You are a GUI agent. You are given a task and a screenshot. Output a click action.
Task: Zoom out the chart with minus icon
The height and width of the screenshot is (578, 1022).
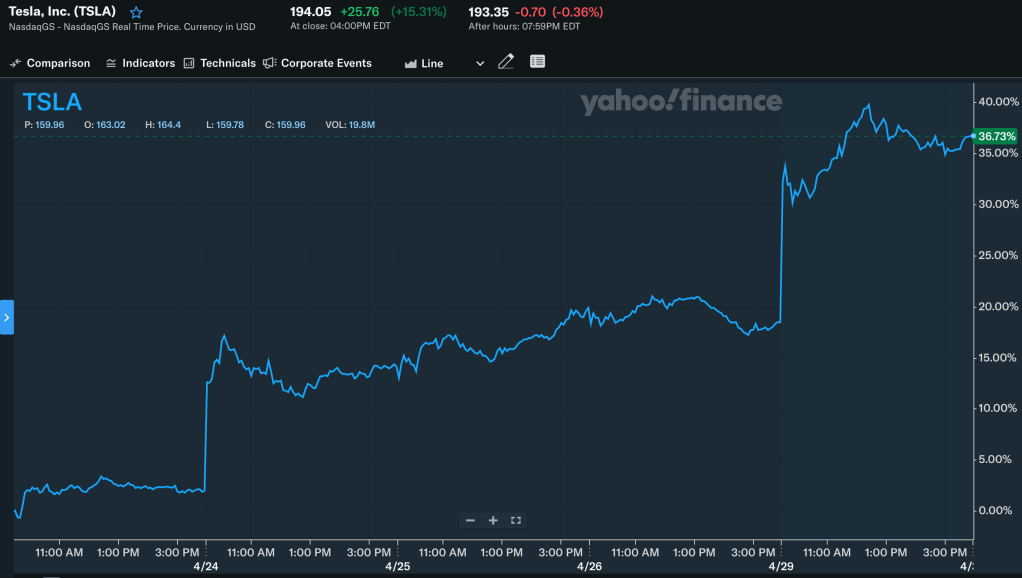click(470, 520)
